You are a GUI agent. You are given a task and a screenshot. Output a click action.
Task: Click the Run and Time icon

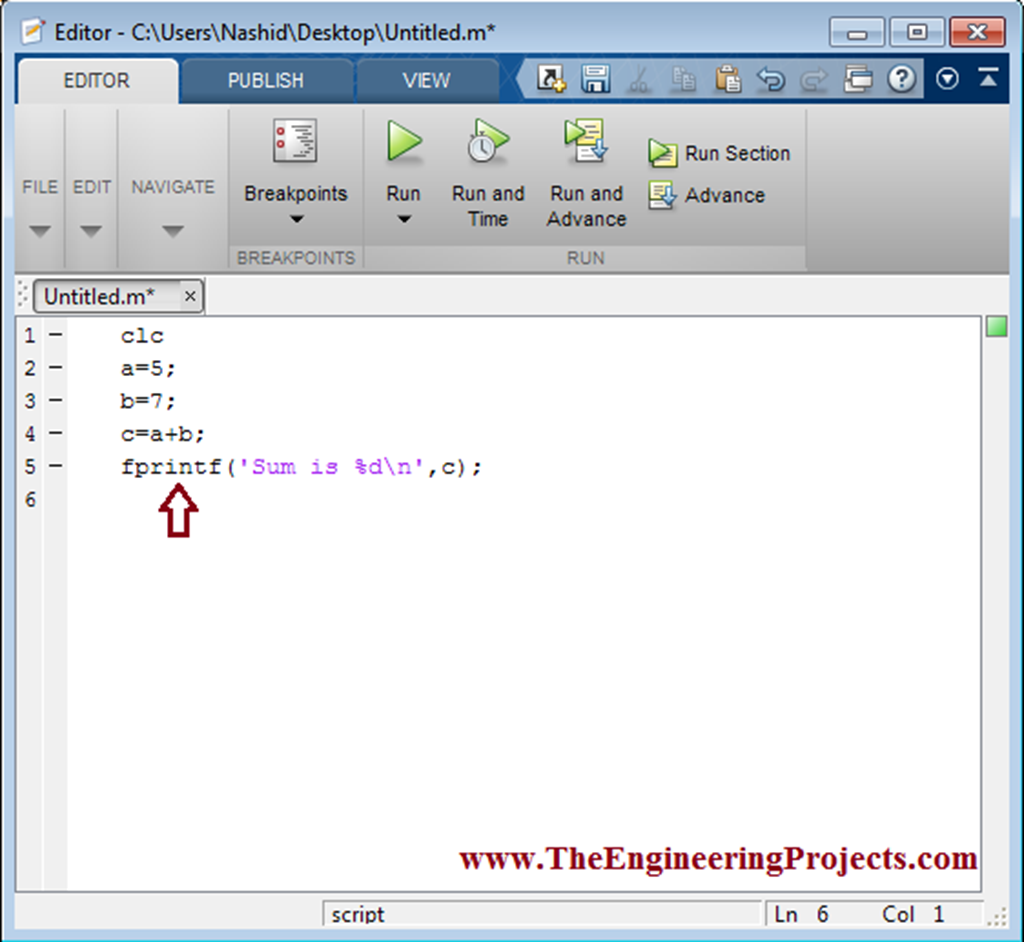coord(487,143)
